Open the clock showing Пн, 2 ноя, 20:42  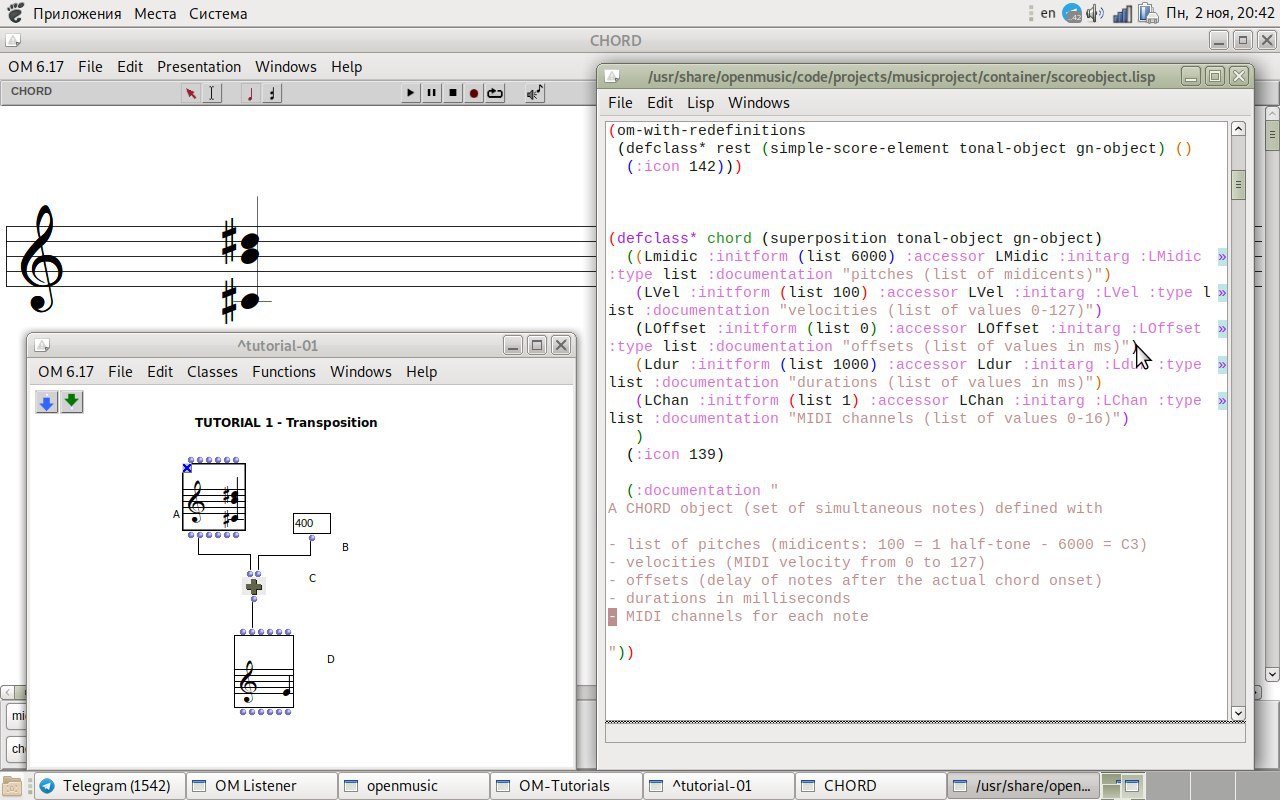1218,13
